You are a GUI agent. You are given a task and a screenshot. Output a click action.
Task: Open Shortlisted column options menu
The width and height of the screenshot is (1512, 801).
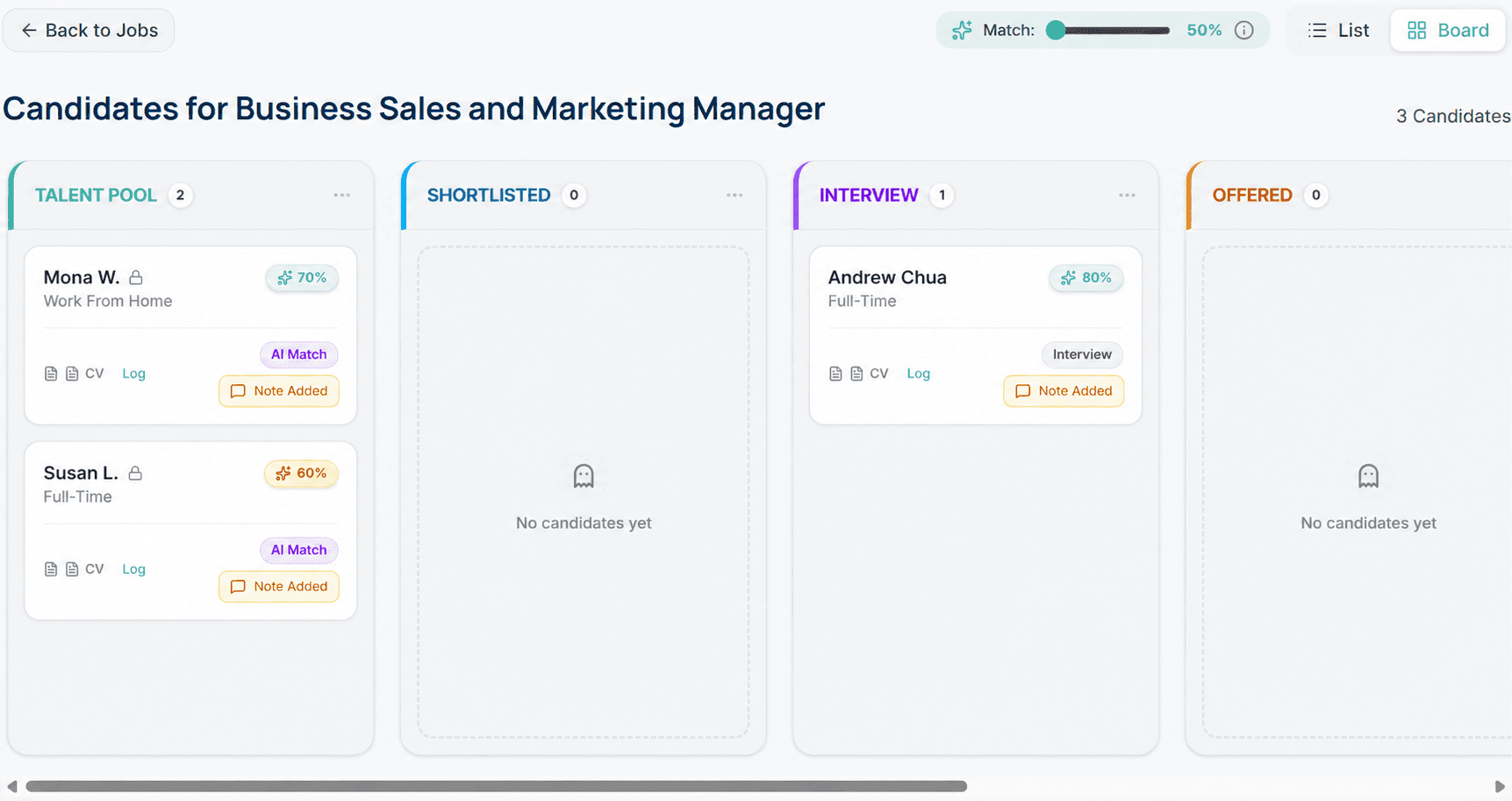point(735,195)
